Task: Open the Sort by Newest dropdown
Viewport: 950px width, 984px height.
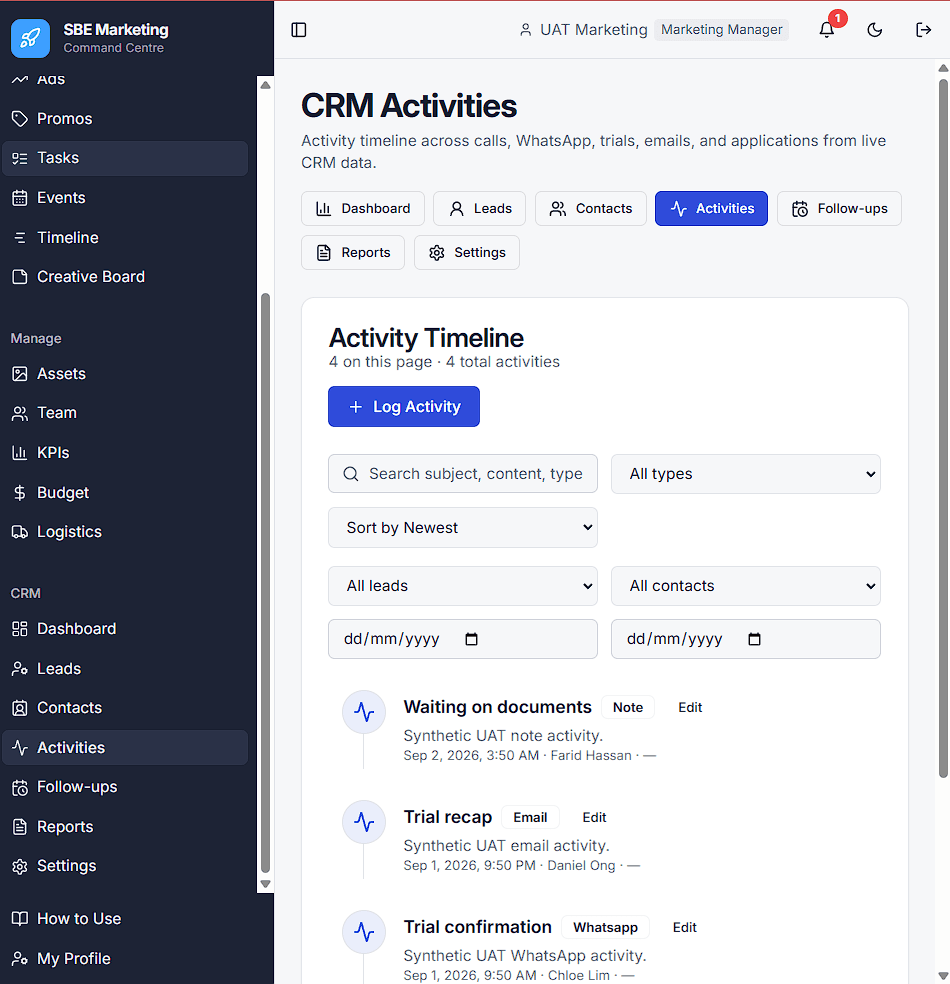Action: pos(463,528)
